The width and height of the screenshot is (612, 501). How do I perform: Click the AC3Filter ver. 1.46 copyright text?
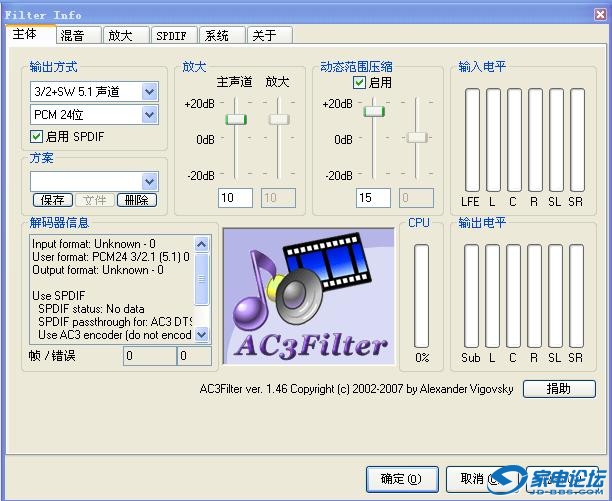pyautogui.click(x=356, y=389)
